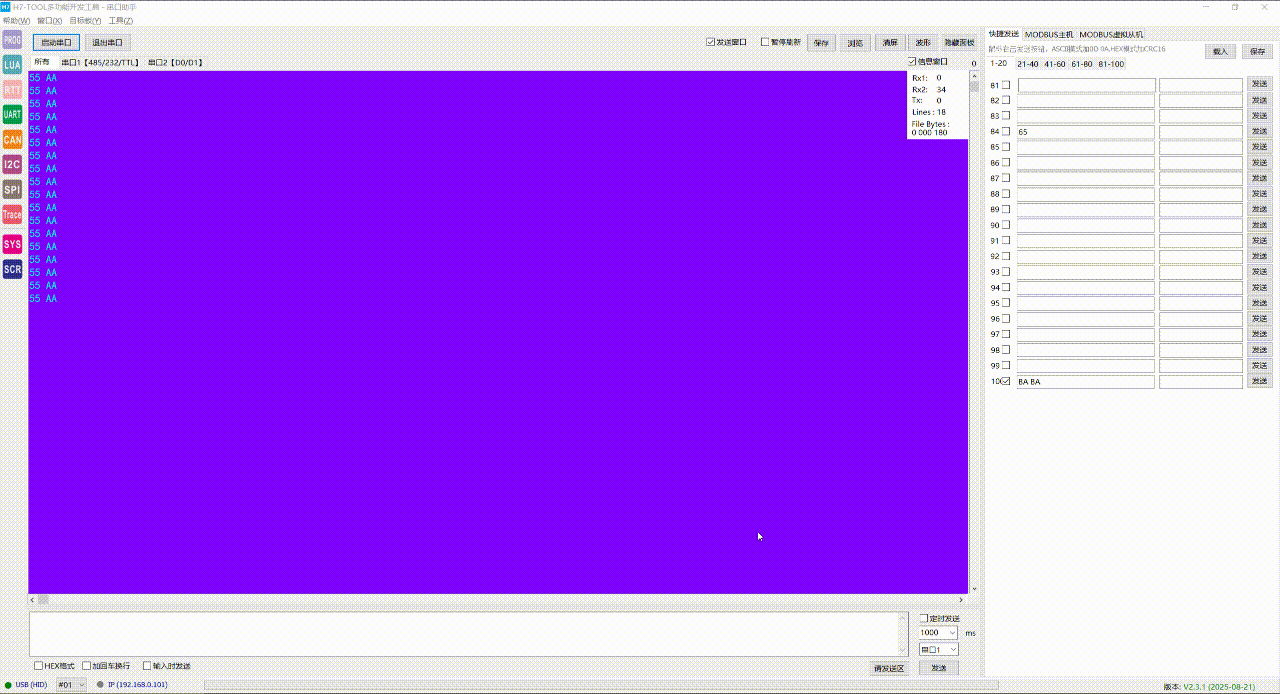Toggle the HEX格式 option at the bottom
This screenshot has width=1280, height=694.
[x=39, y=665]
